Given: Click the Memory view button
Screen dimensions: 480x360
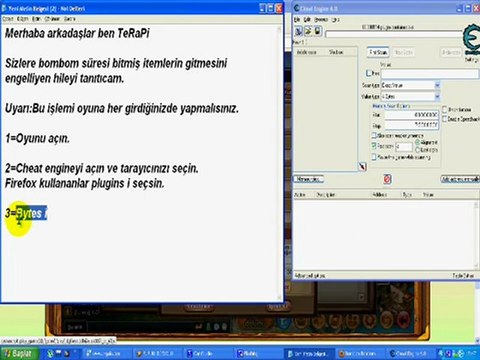Looking at the screenshot, I should [x=309, y=179].
